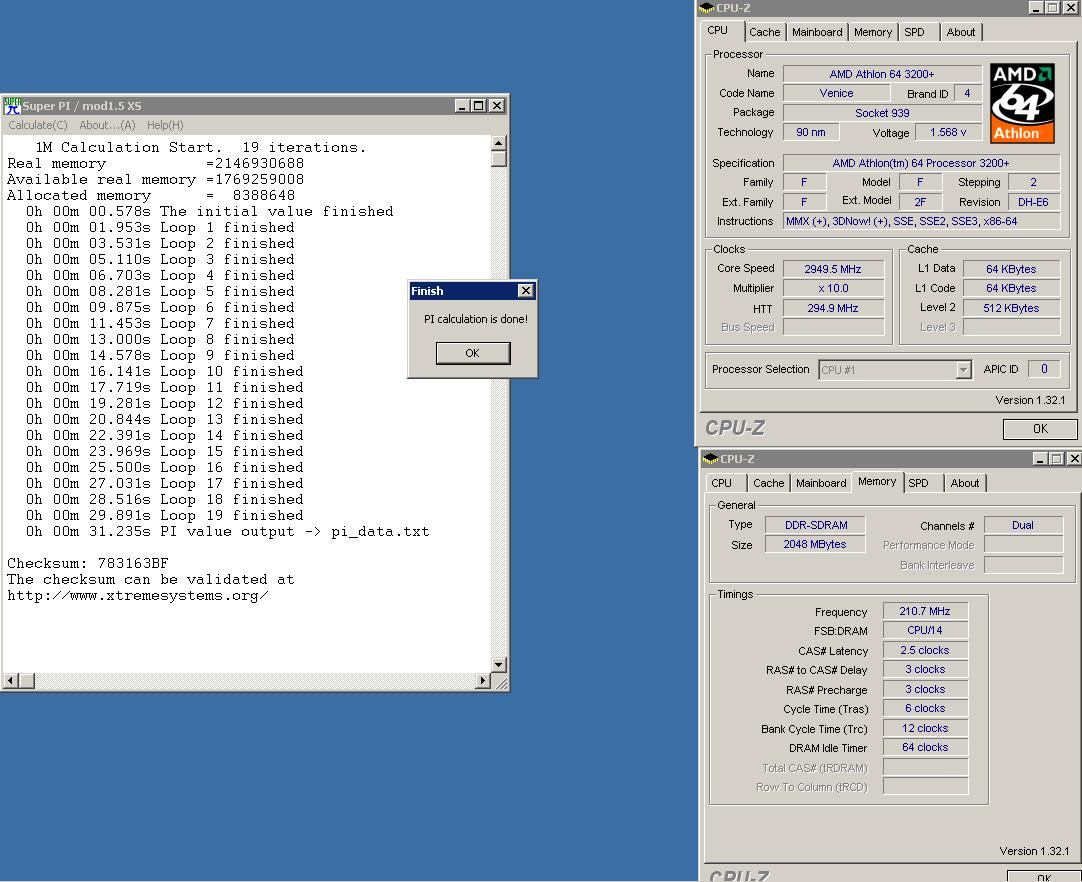
Task: Click the Voltage value 1.568 v
Action: click(948, 133)
